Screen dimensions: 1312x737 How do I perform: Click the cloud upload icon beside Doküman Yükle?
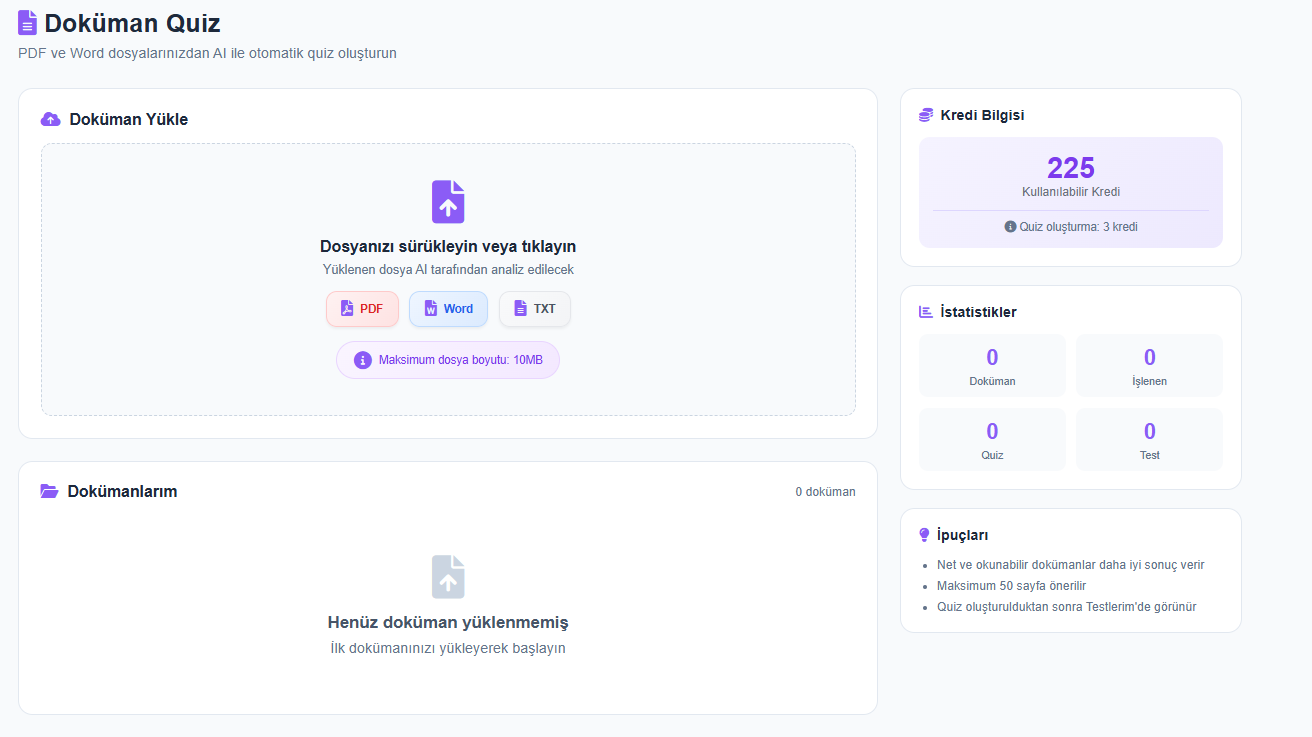[x=50, y=120]
